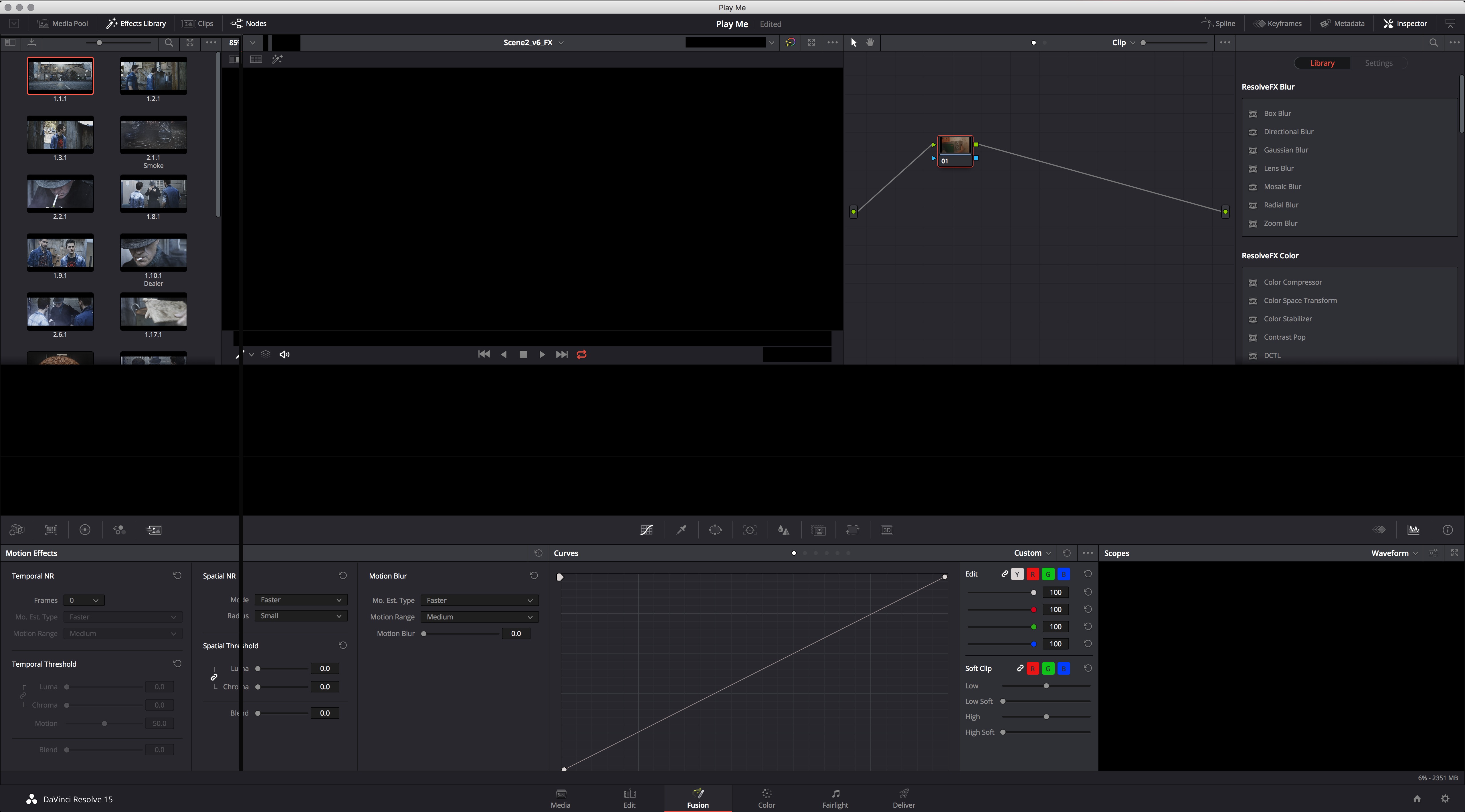
Task: Open Scopes Waveform type dropdown
Action: click(1395, 553)
